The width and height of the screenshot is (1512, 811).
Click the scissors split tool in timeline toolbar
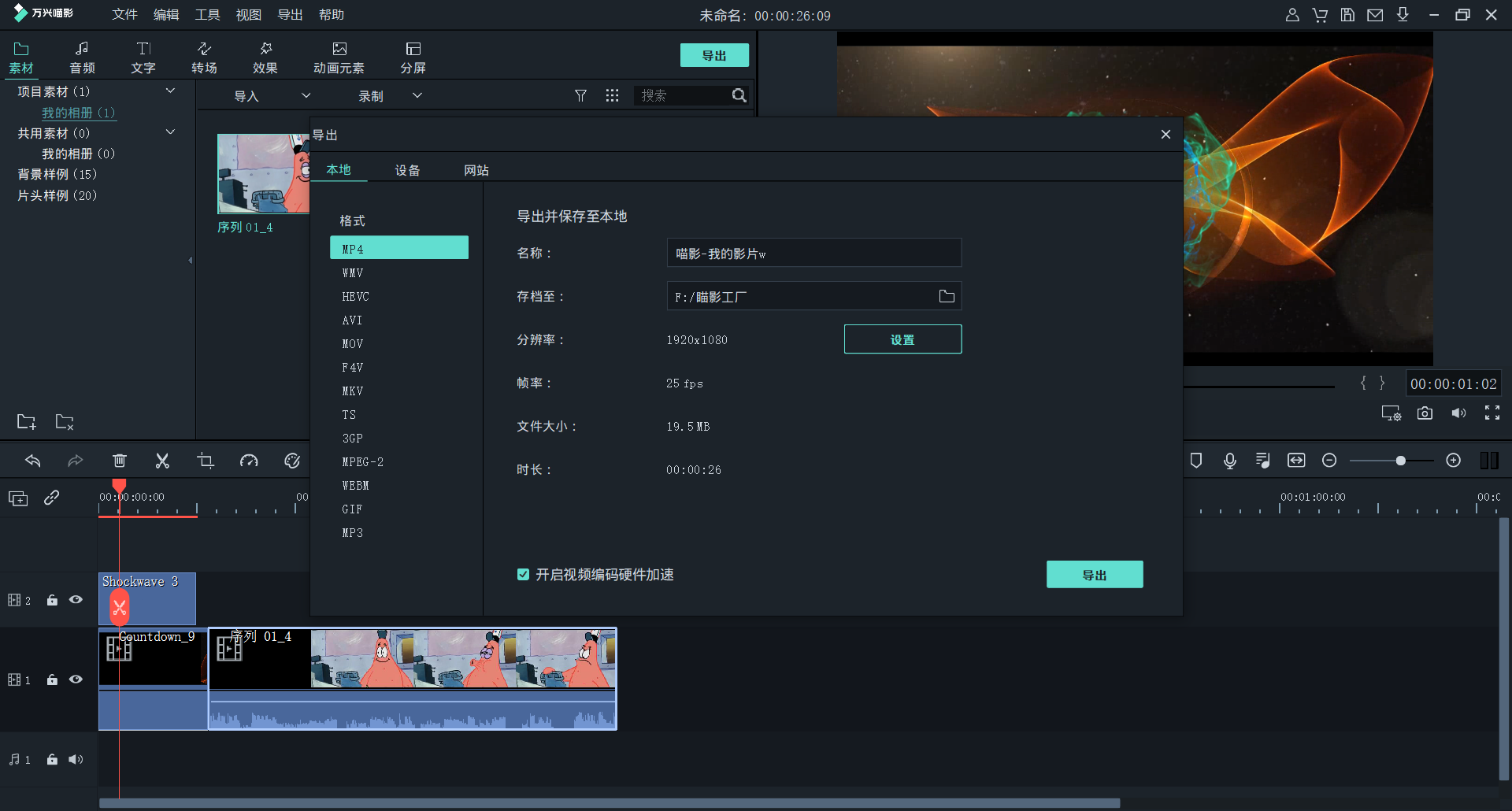[162, 461]
